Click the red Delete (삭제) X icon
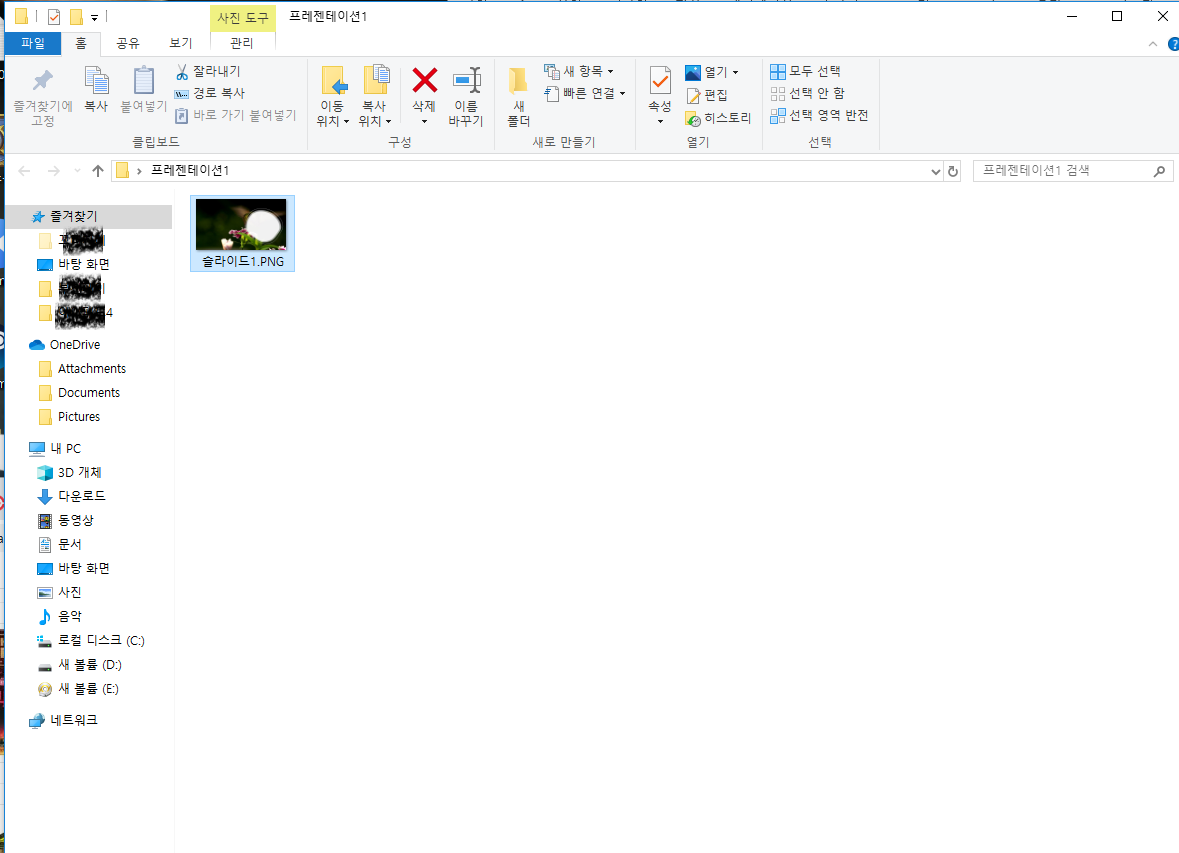Screen dimensions: 1179x853 coord(425,80)
